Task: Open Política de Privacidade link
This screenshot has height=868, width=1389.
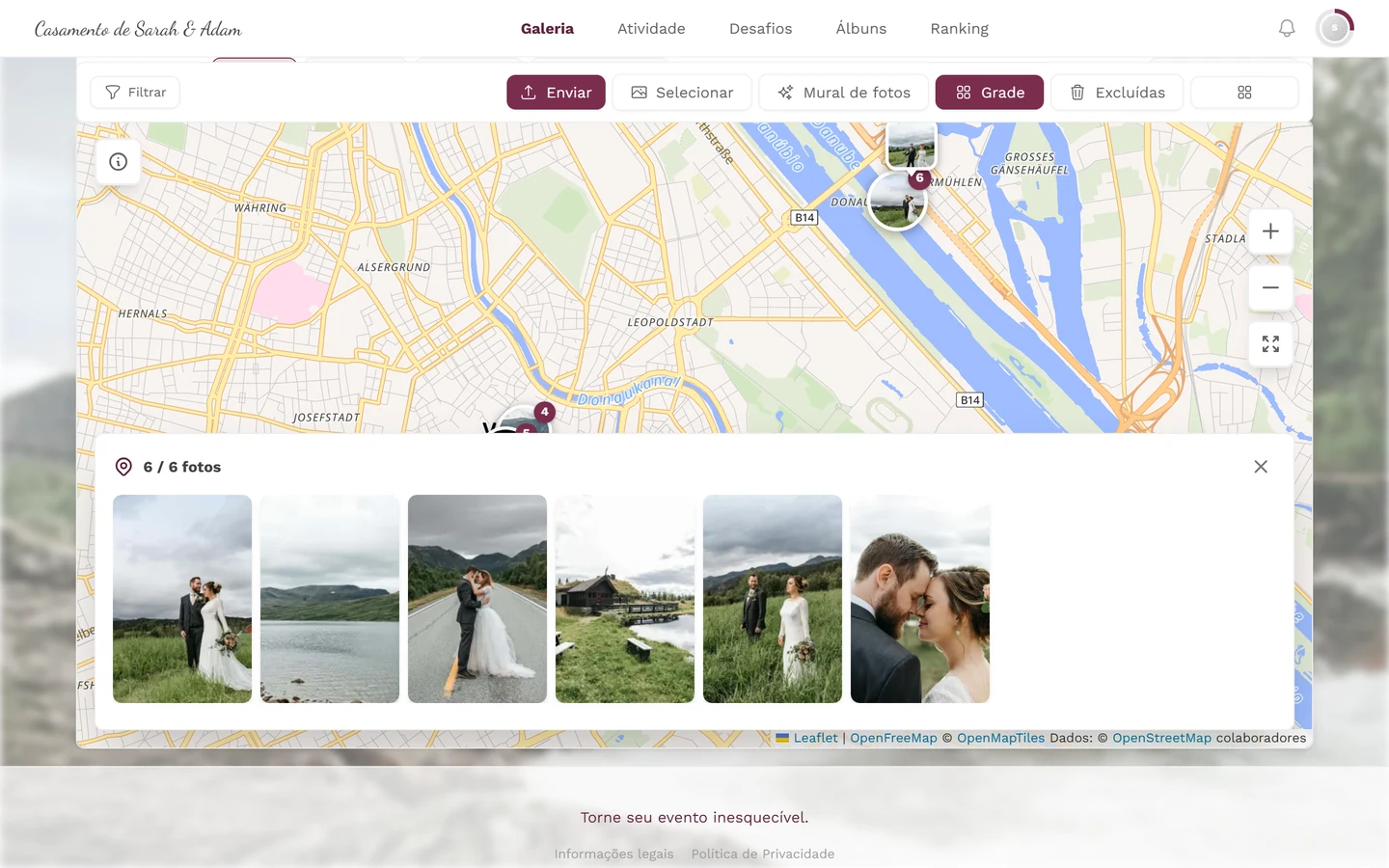Action: click(x=763, y=854)
